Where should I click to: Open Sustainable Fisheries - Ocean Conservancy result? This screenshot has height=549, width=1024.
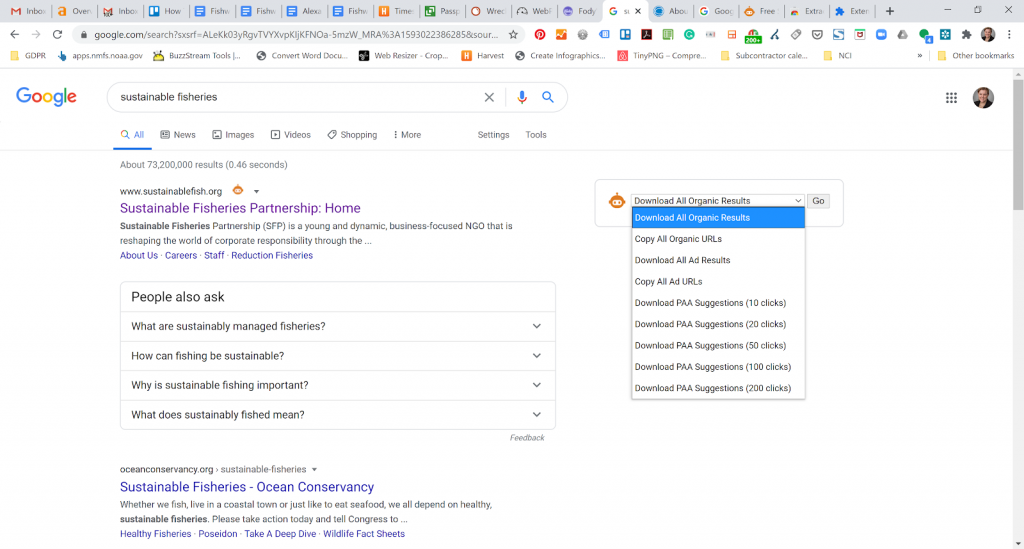[247, 487]
